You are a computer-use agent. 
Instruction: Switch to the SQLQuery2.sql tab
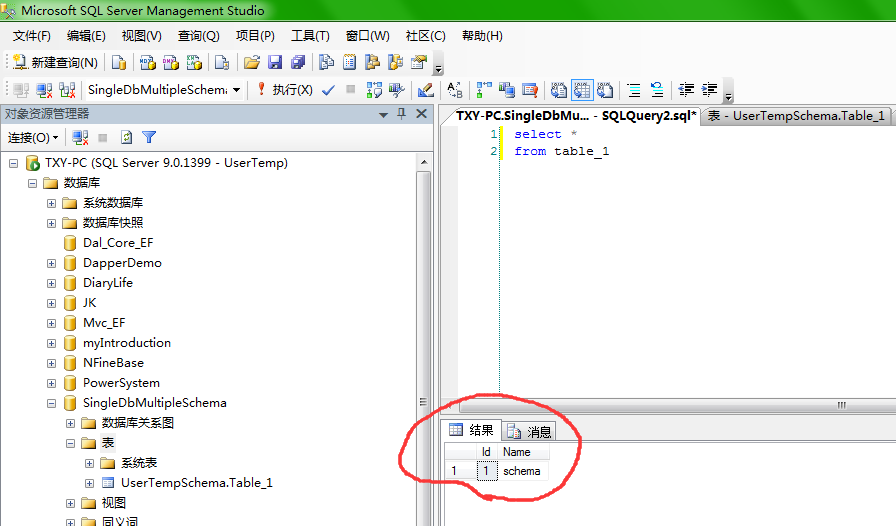[x=575, y=116]
